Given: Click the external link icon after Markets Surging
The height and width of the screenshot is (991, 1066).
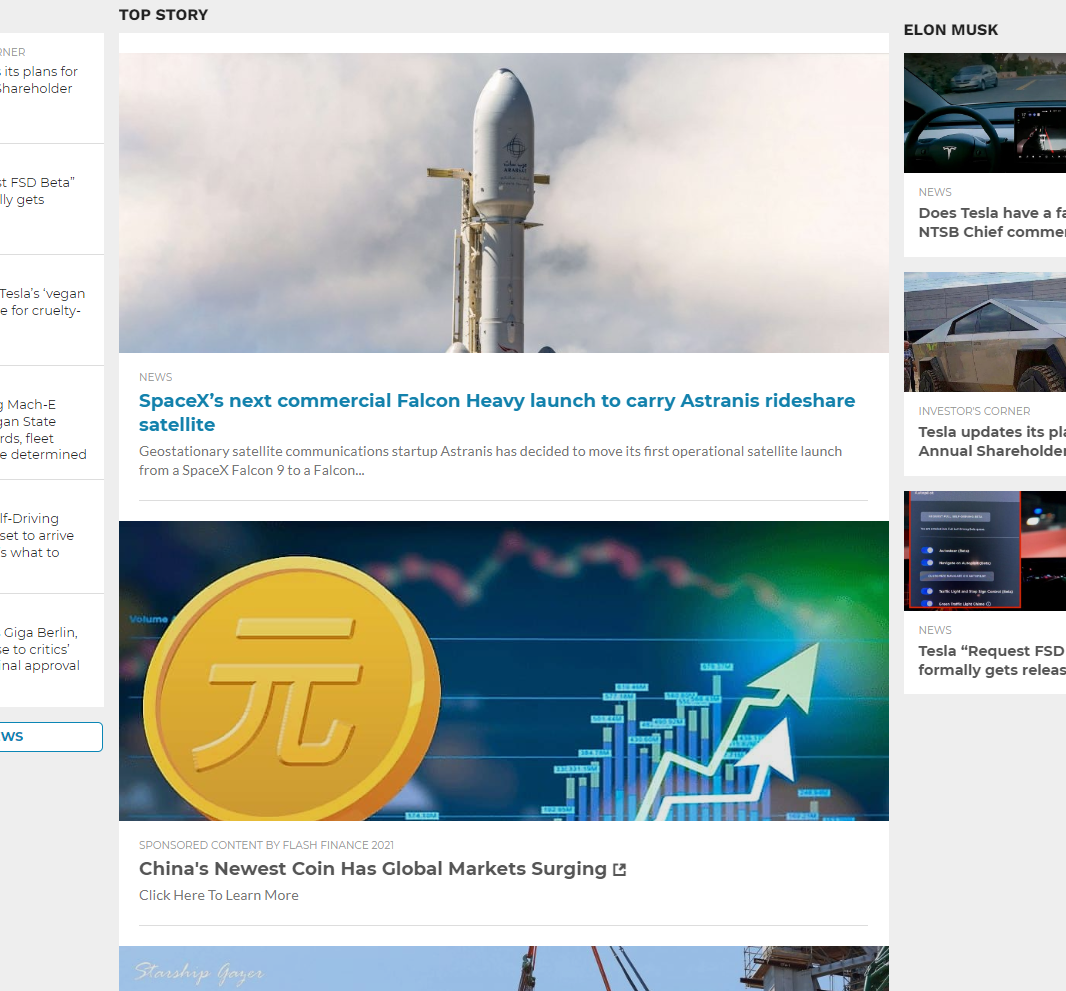Looking at the screenshot, I should pyautogui.click(x=619, y=869).
